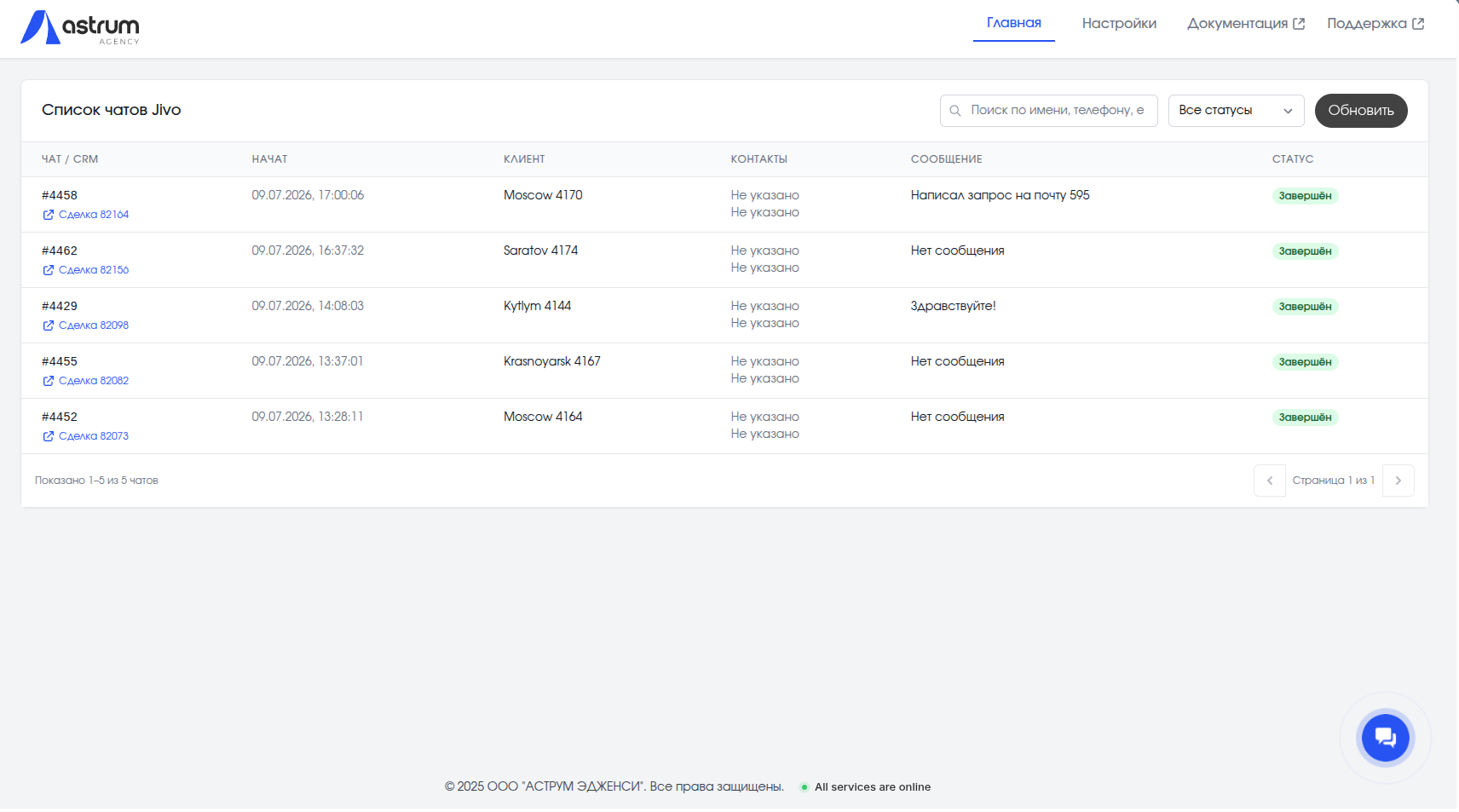
Task: Click the Страница 1 из 1 indicator
Action: [1333, 481]
